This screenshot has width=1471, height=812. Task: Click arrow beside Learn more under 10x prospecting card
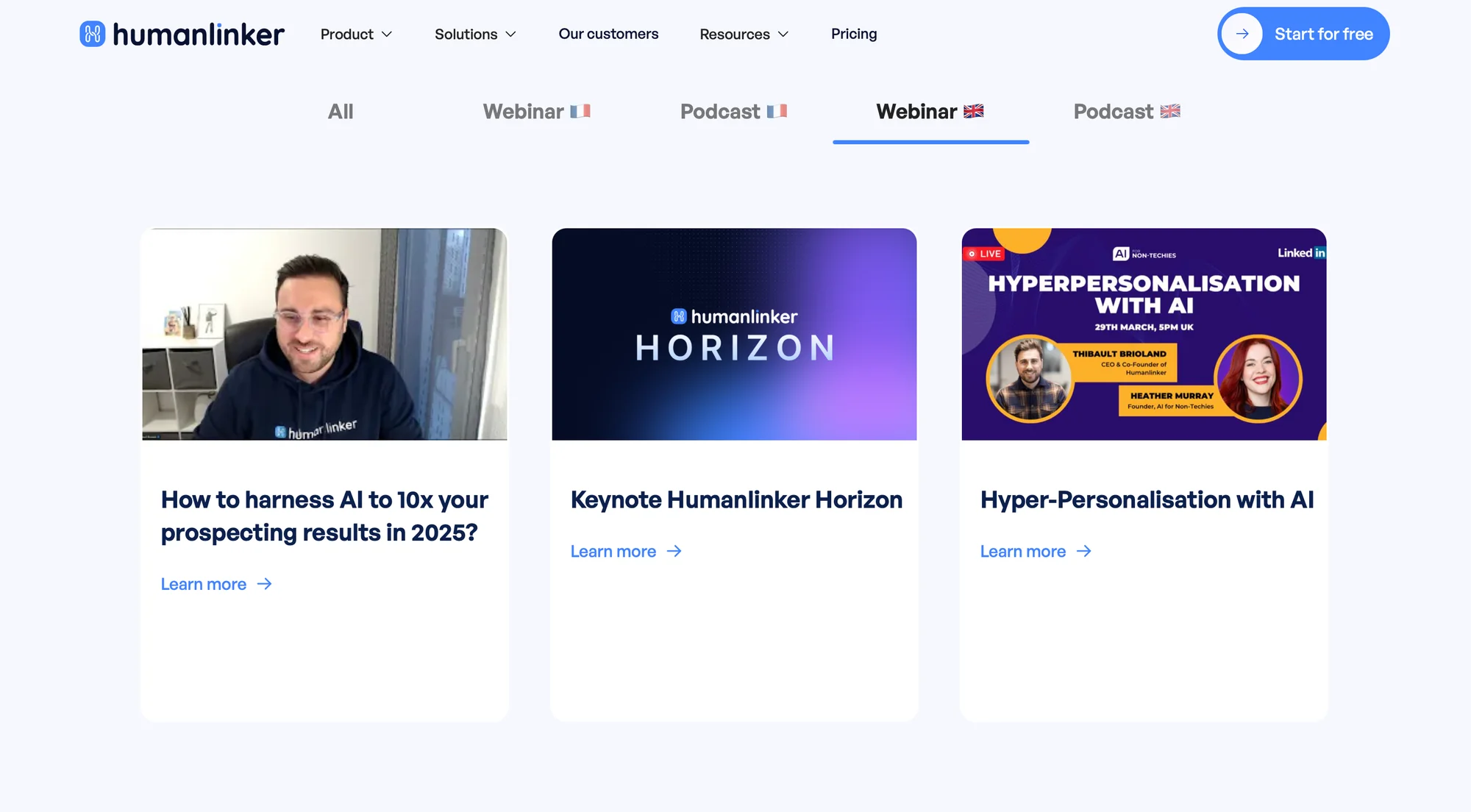click(265, 584)
